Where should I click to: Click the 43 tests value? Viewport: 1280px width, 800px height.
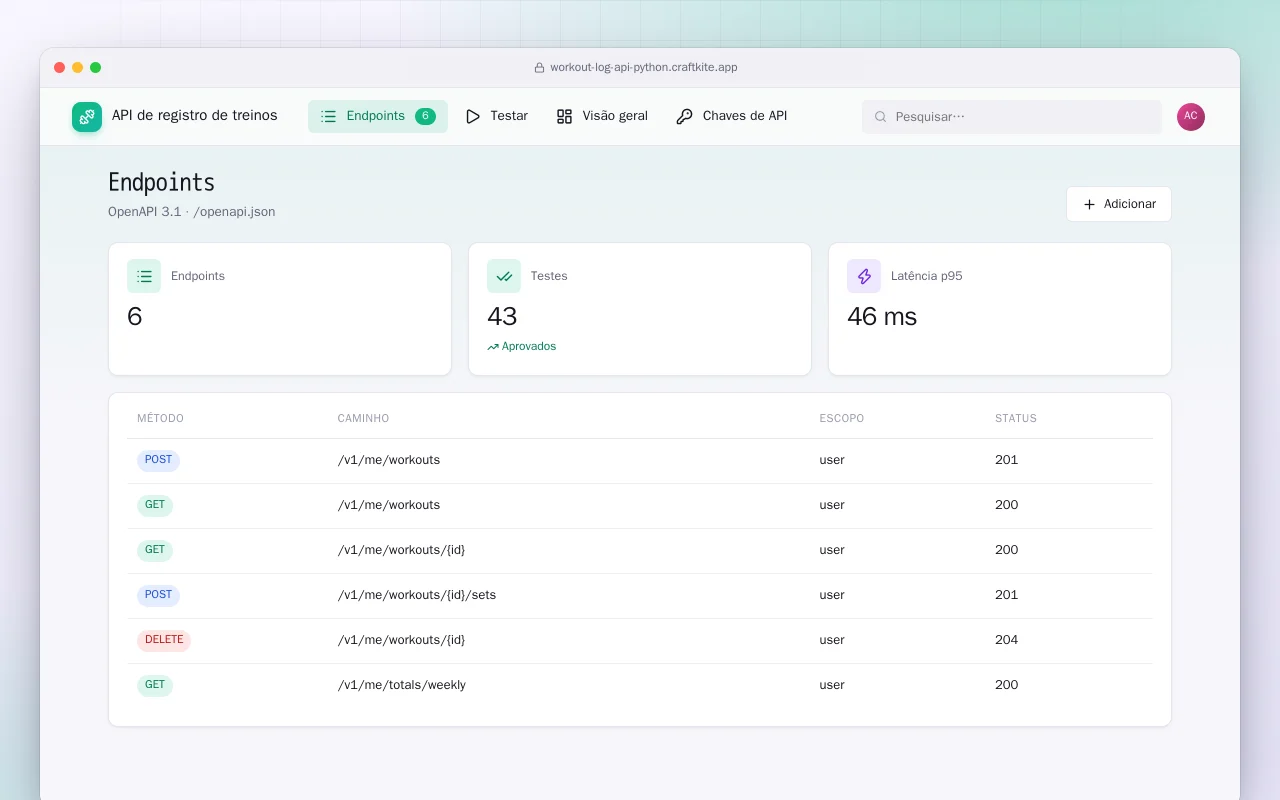tap(502, 316)
